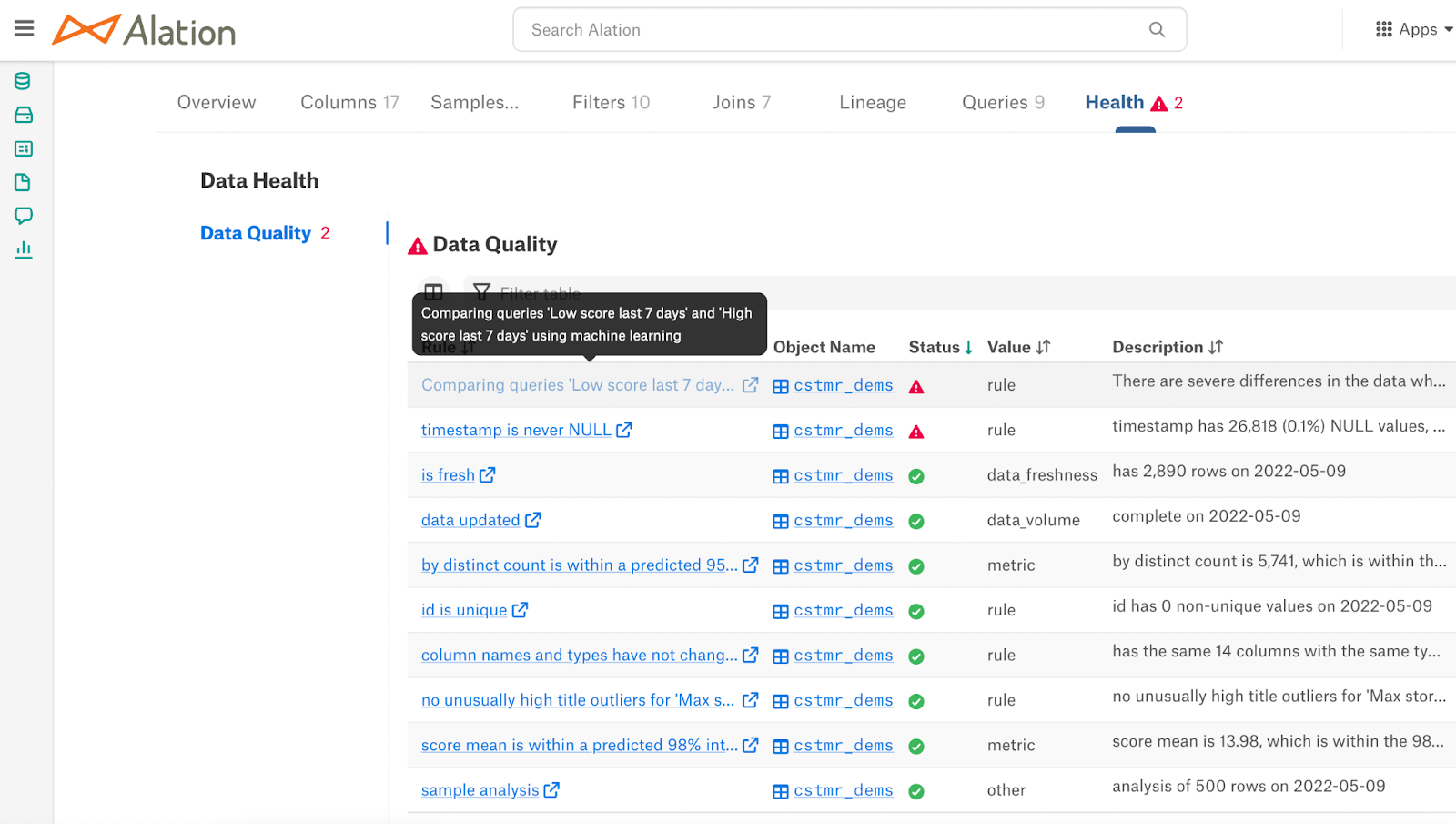The image size is (1456, 824).
Task: Open 'column names and types' rule
Action: [580, 655]
